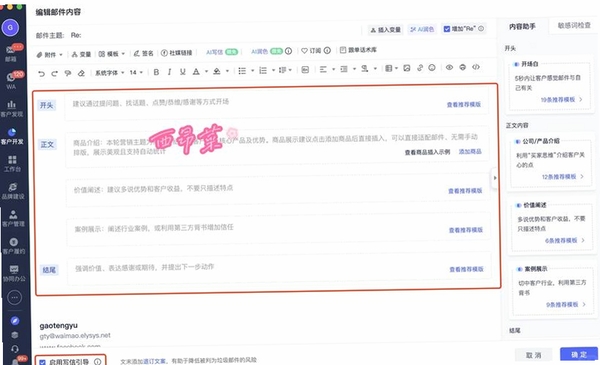
Task: Toggle italic formatting
Action: tap(169, 72)
